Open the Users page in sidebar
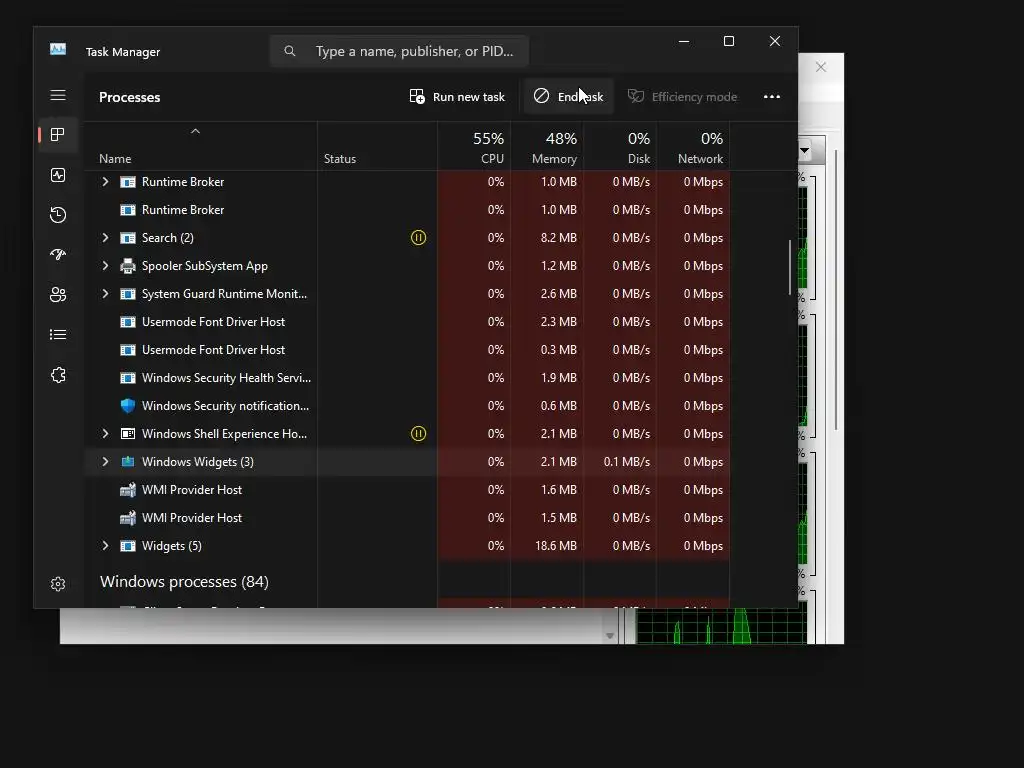1024x768 pixels. click(x=58, y=295)
